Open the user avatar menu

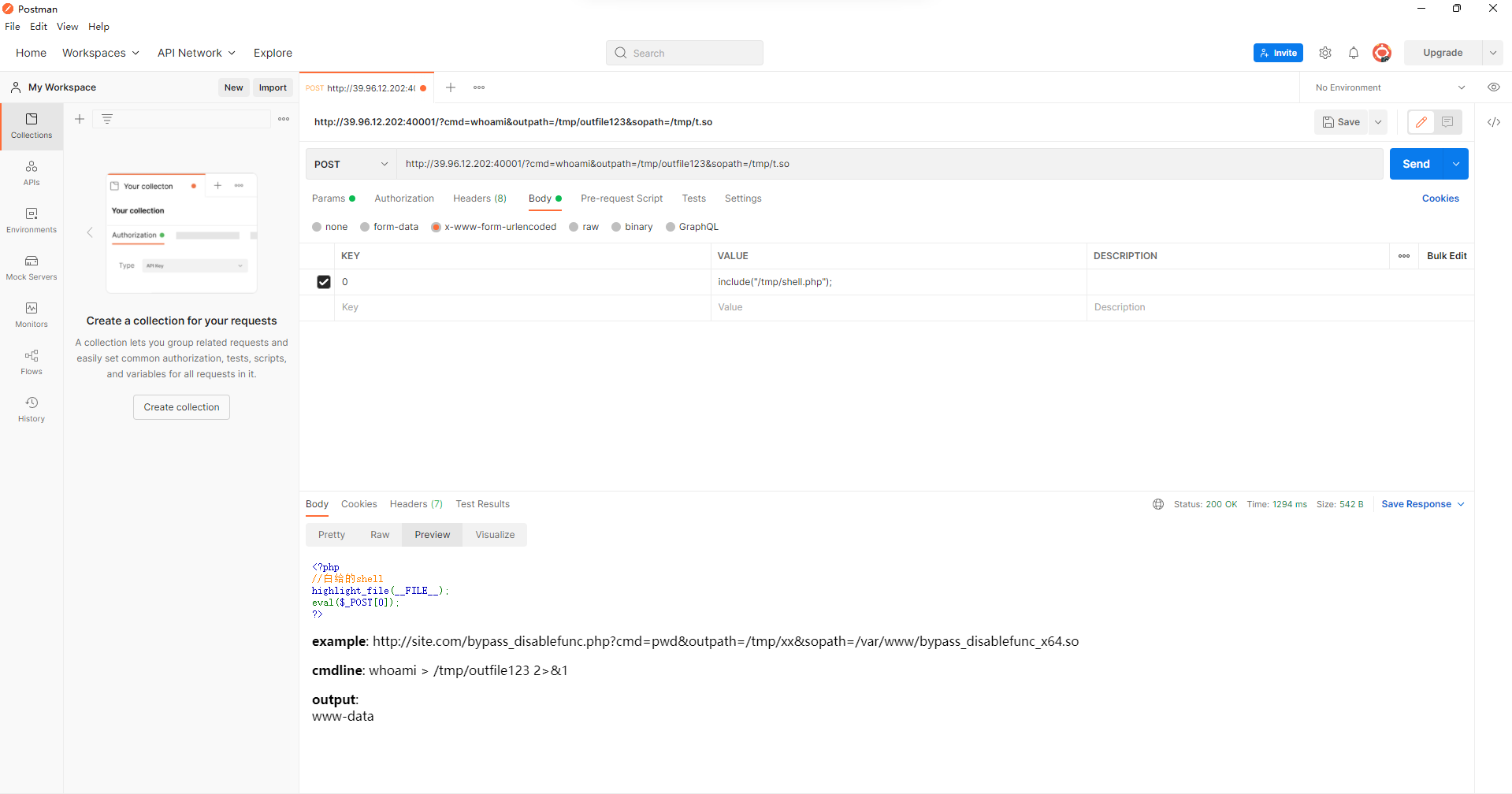point(1382,53)
